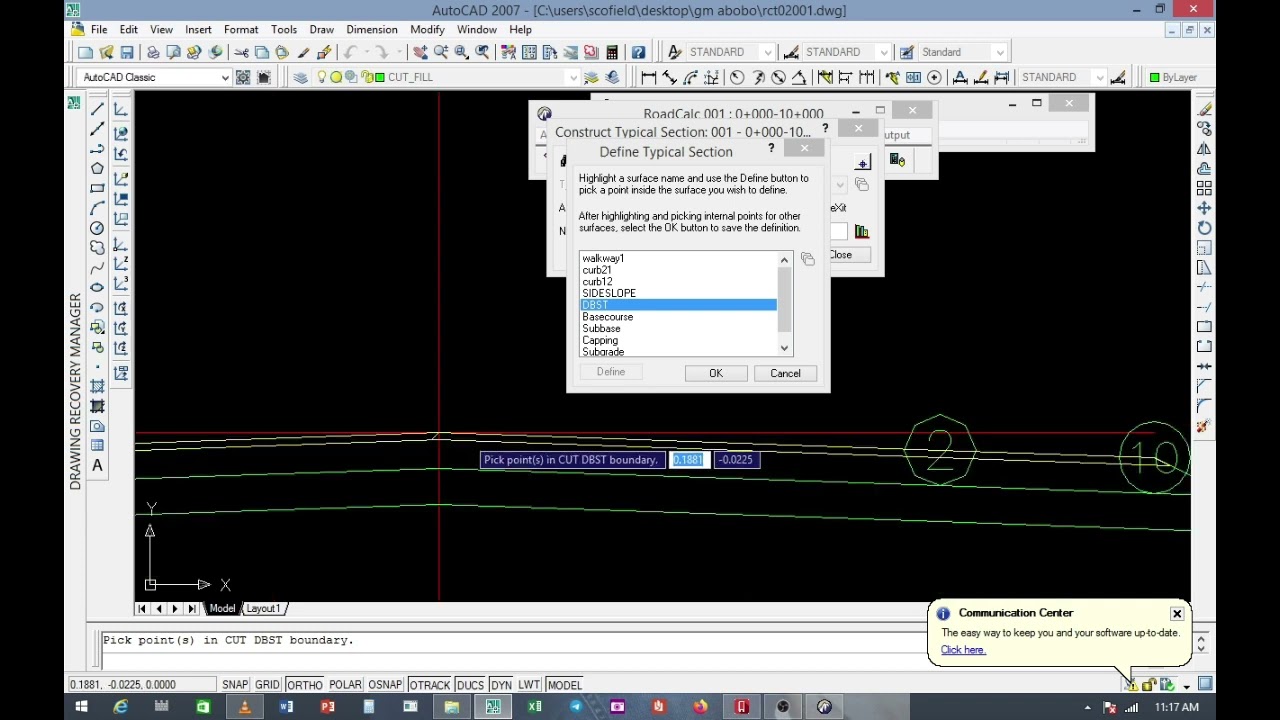The image size is (1280, 720).
Task: Select the Revision Cloud tool
Action: coord(97,248)
